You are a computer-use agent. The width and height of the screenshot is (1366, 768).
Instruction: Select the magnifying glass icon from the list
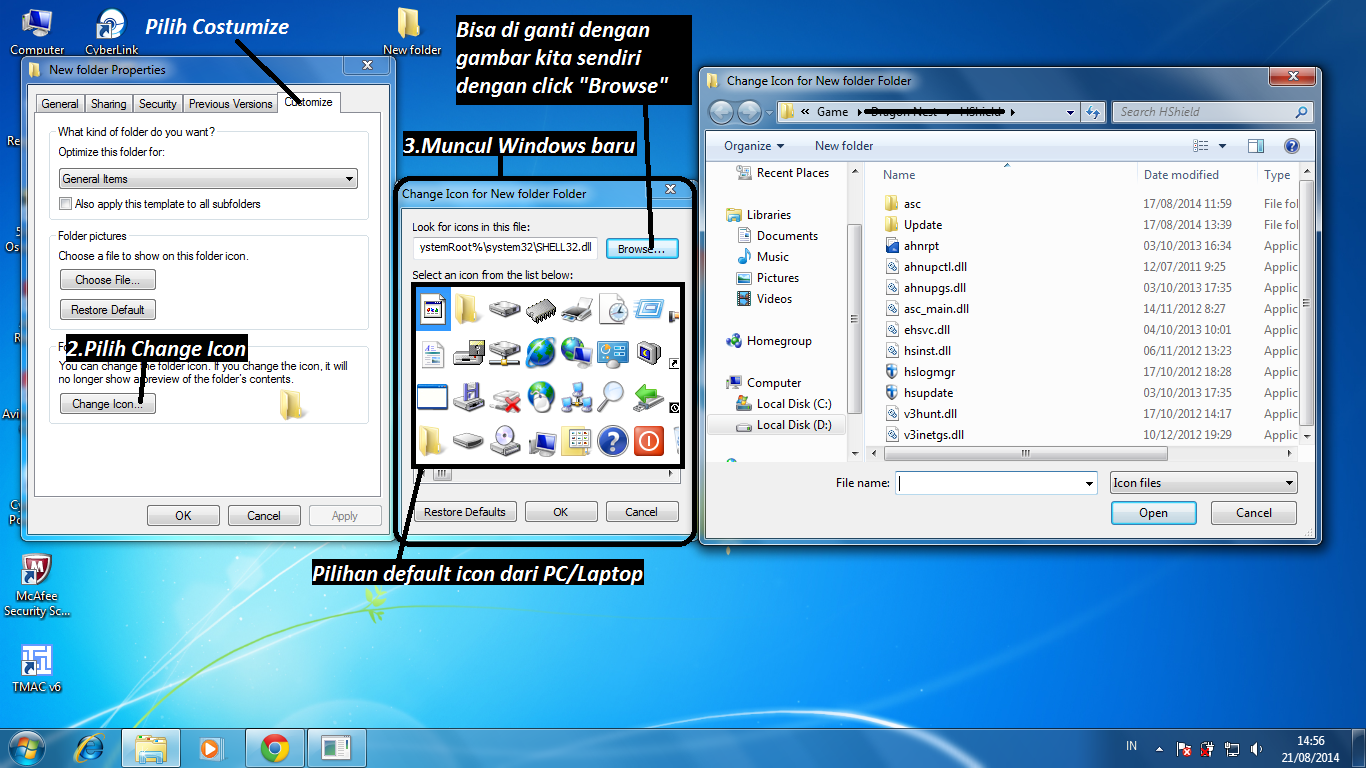pyautogui.click(x=611, y=396)
